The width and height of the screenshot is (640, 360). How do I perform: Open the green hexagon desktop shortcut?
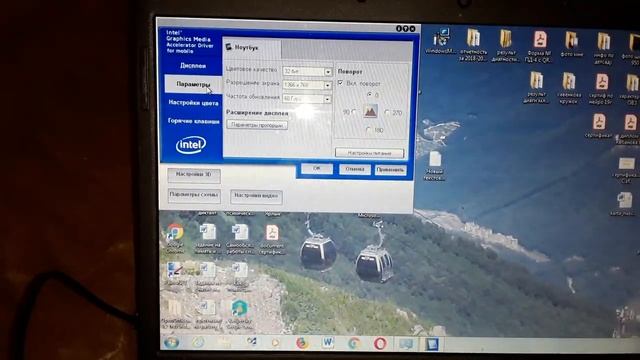(x=240, y=314)
